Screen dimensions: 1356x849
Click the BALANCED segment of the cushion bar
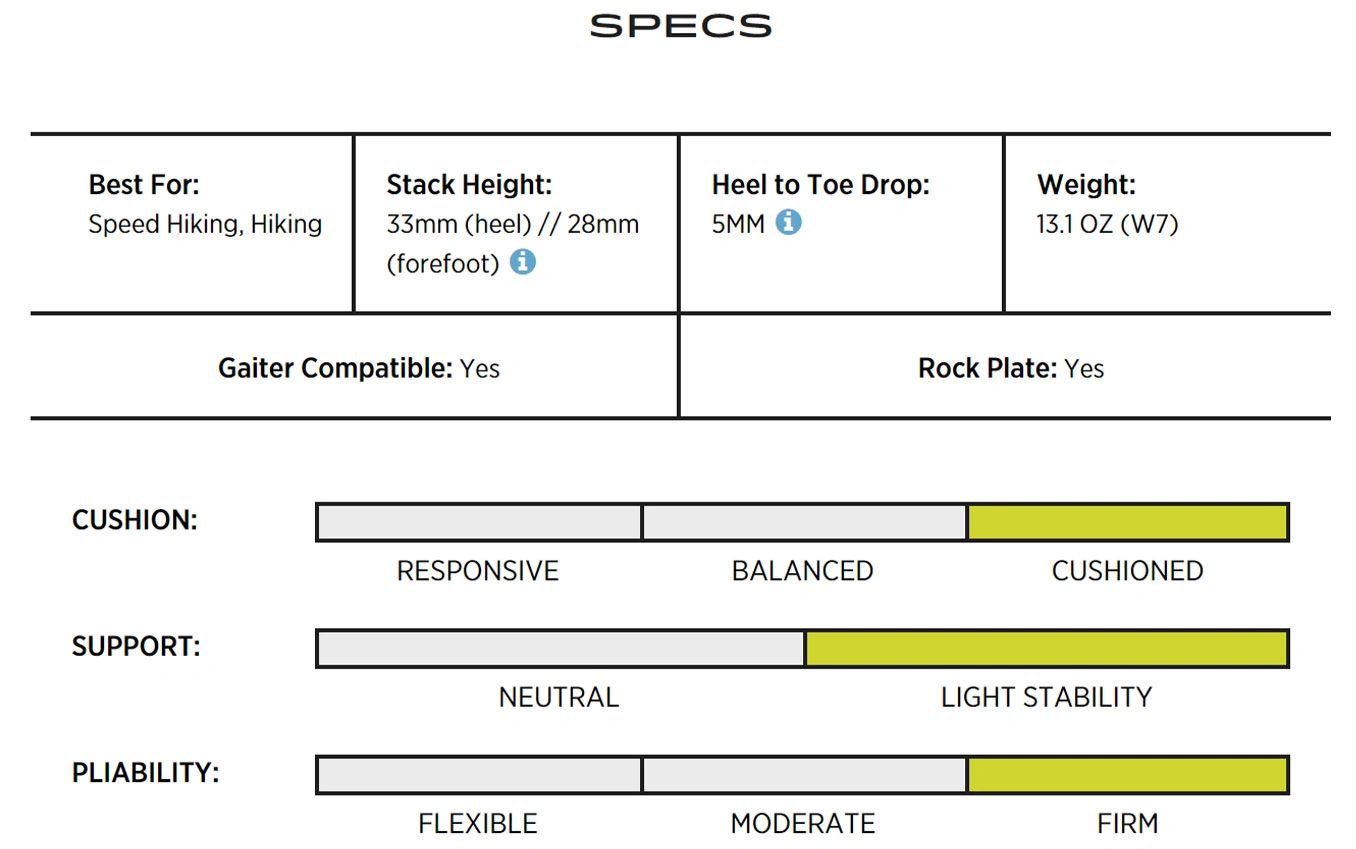pyautogui.click(x=804, y=522)
